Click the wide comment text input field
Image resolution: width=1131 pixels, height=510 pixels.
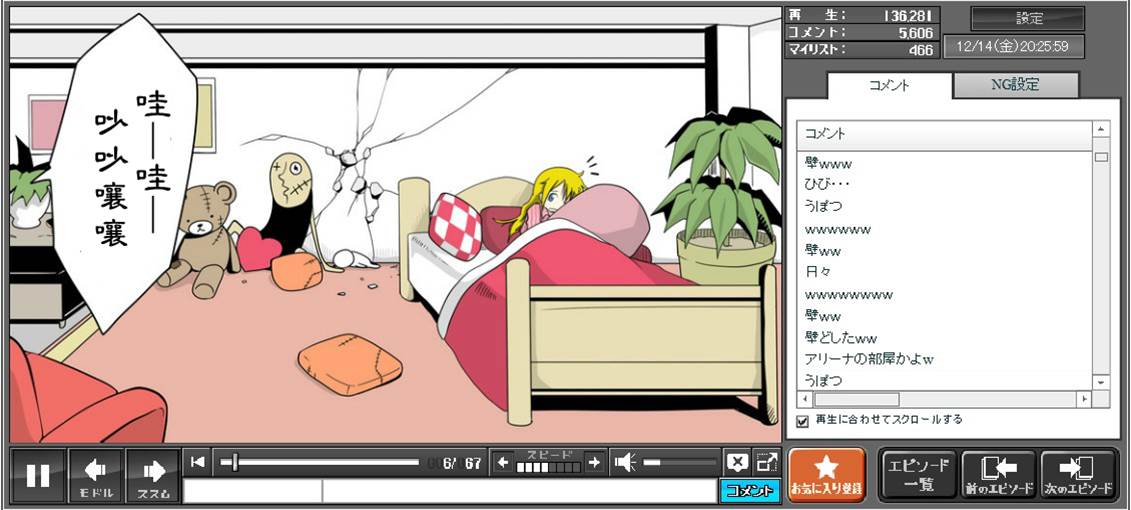point(518,491)
